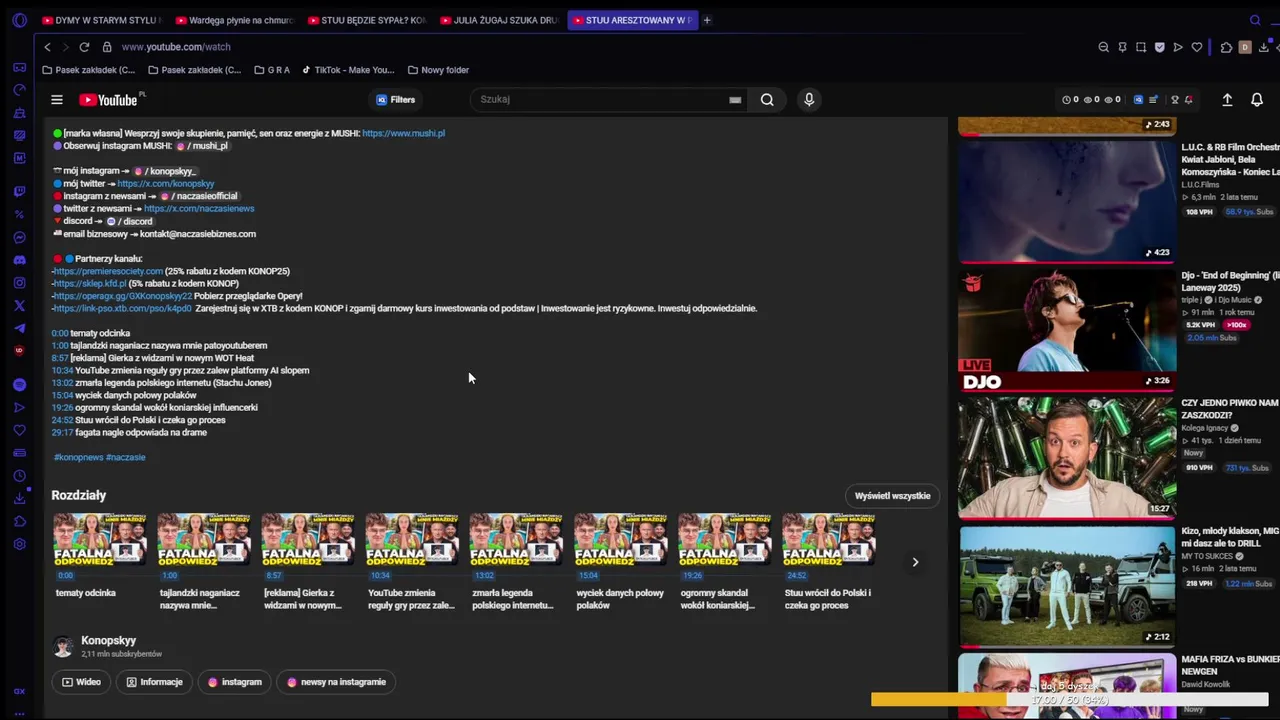Open the chapter thumbnail 'Stuu wrócił do Polski'

click(829, 540)
